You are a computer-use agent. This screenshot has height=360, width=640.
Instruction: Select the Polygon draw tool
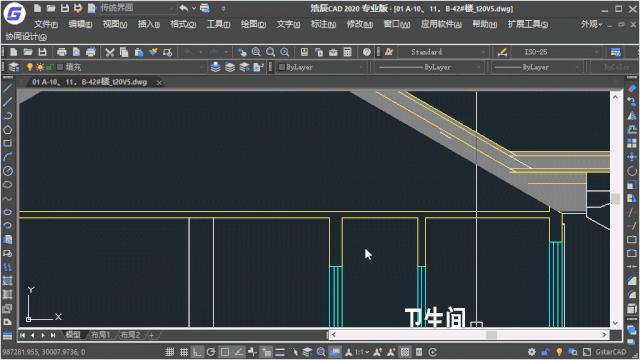(x=7, y=130)
